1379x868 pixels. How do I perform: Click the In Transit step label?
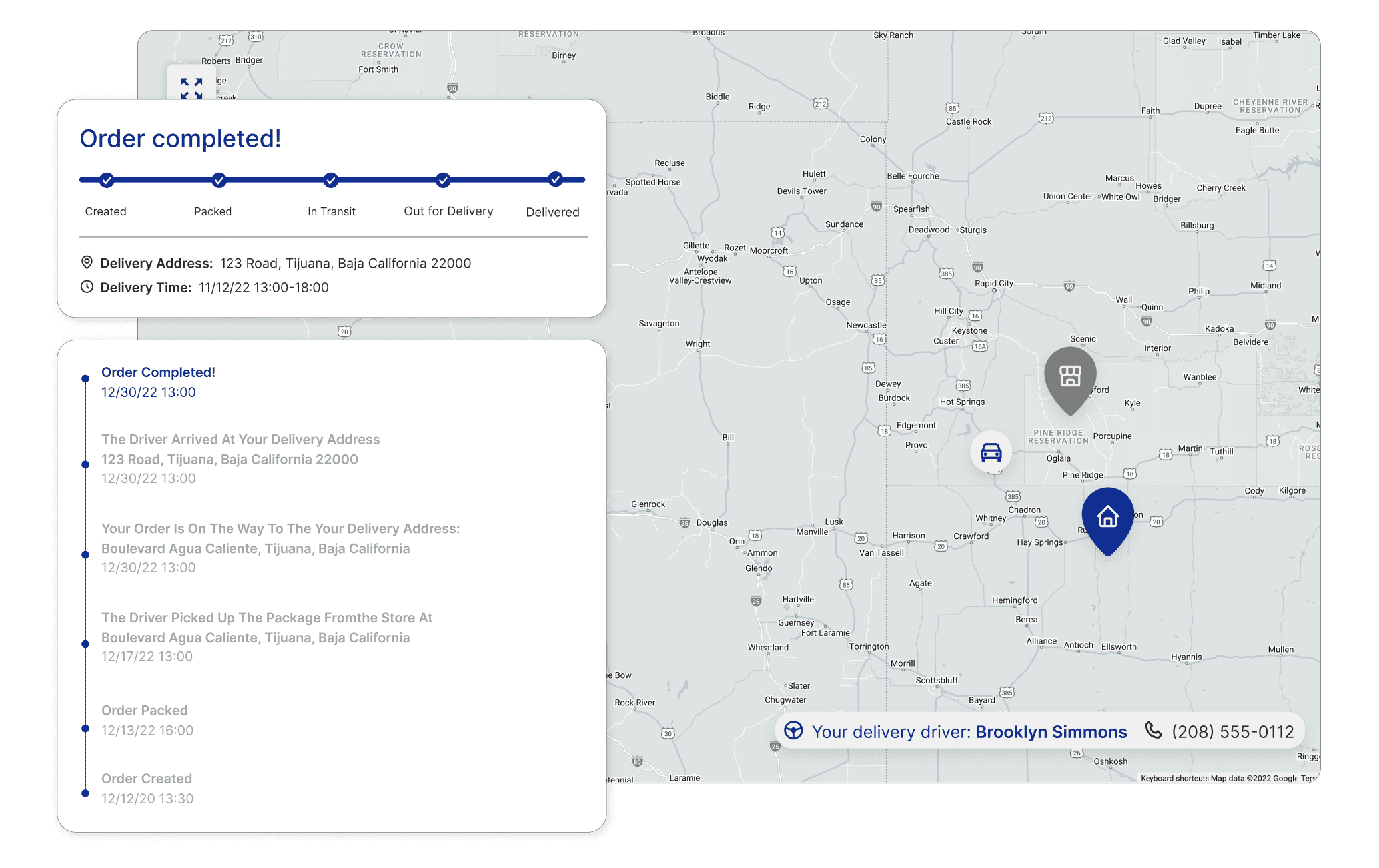coord(332,211)
